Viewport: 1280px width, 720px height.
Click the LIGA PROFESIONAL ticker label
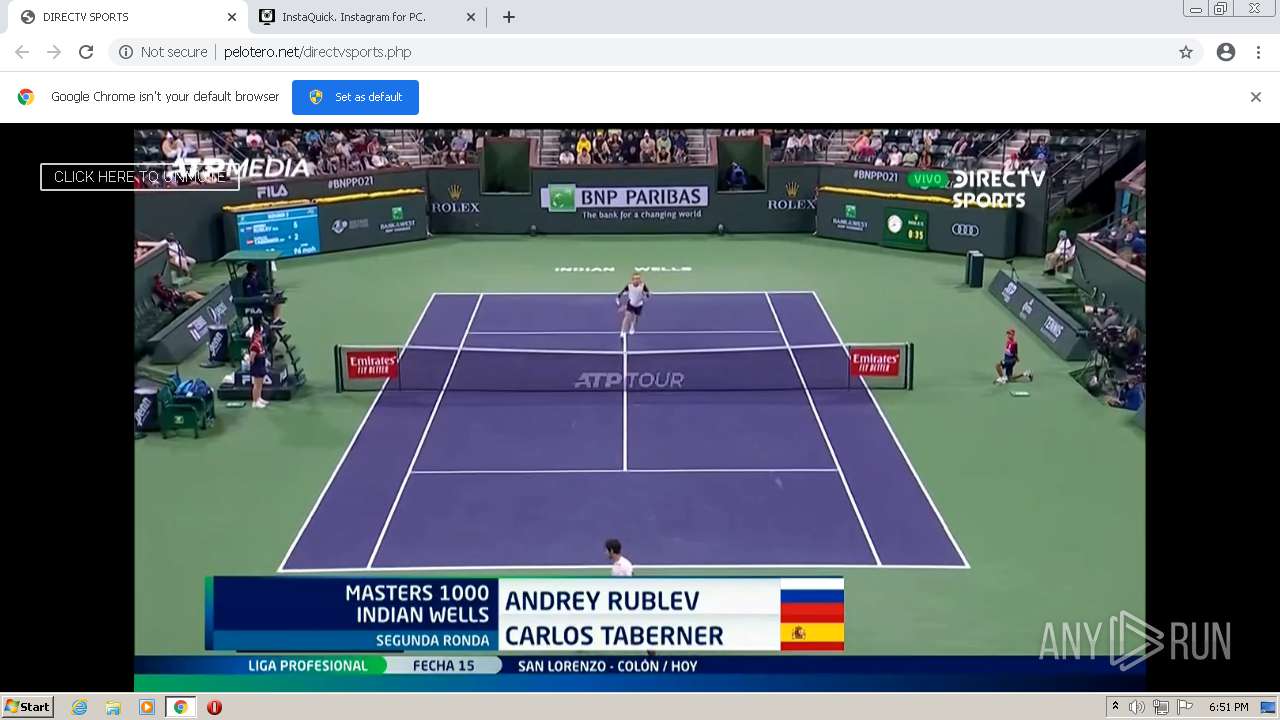coord(308,666)
